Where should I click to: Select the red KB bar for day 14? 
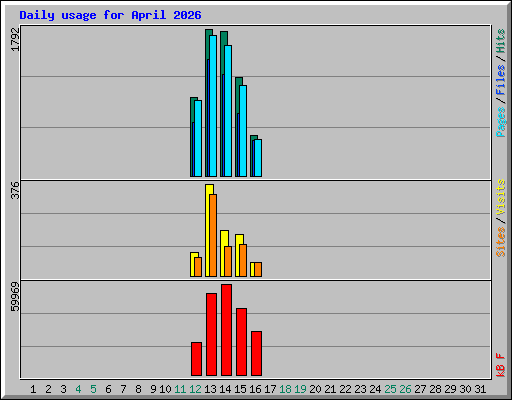(226, 330)
